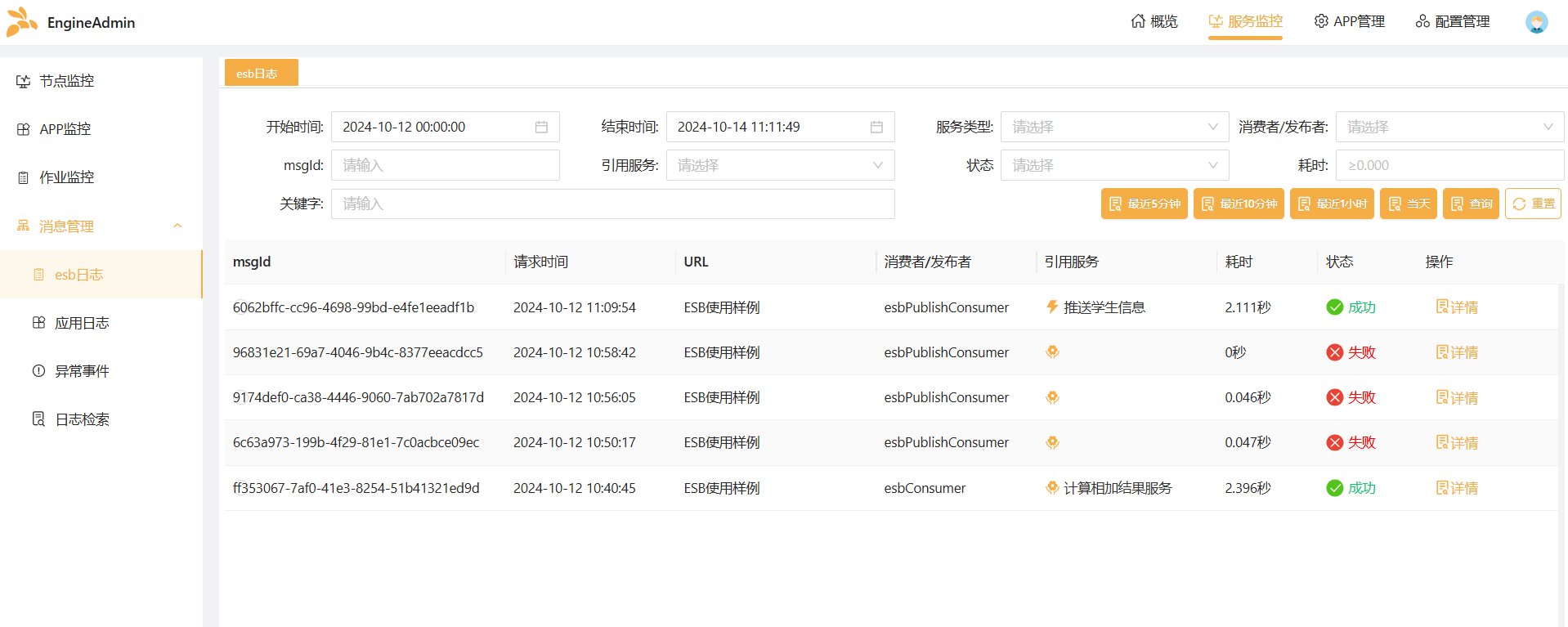Image resolution: width=1568 pixels, height=627 pixels.
Task: Click the green success icon in the 10:40:45 row
Action: click(x=1335, y=488)
